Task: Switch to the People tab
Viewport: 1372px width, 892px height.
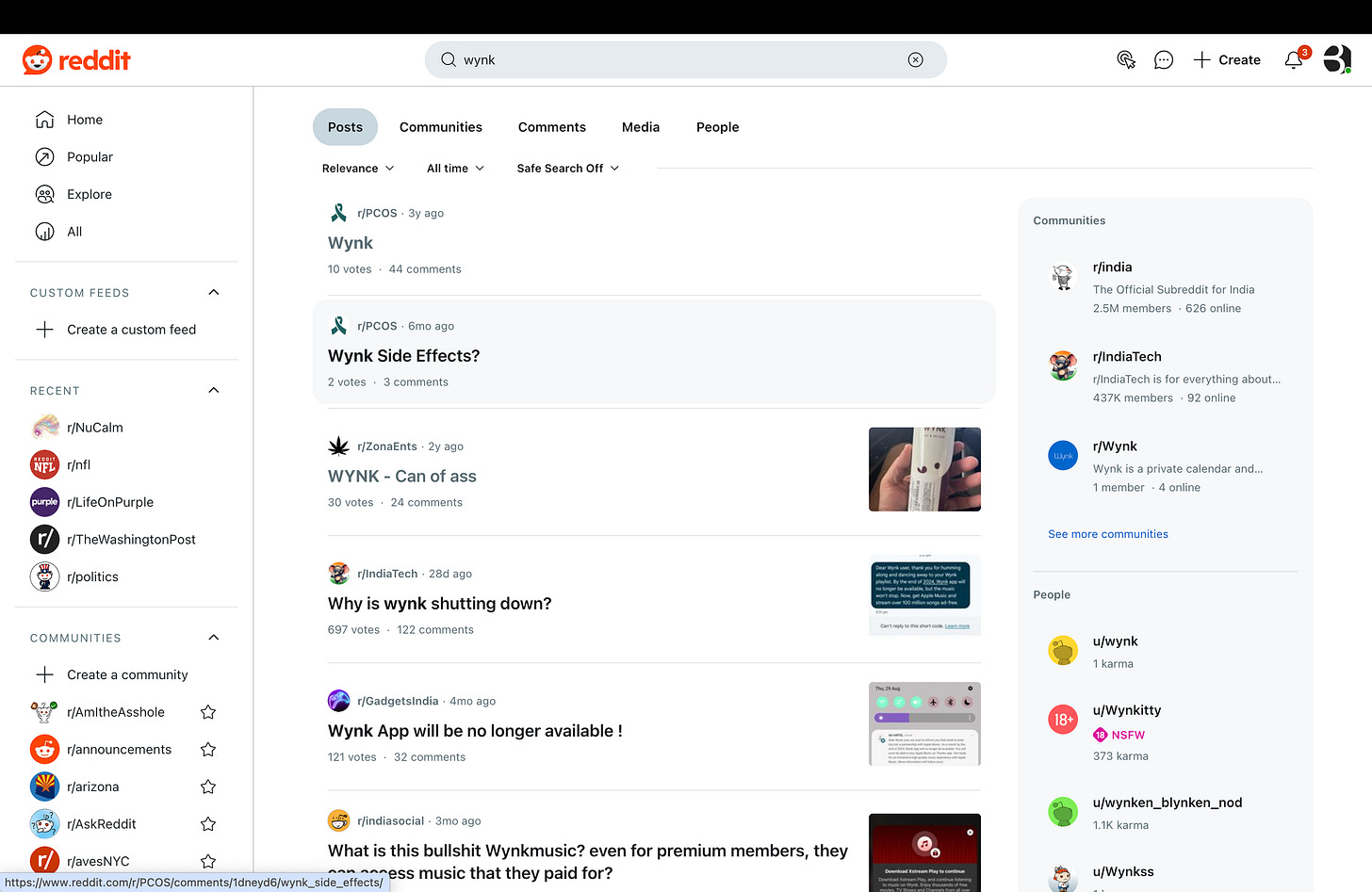Action: 718,127
